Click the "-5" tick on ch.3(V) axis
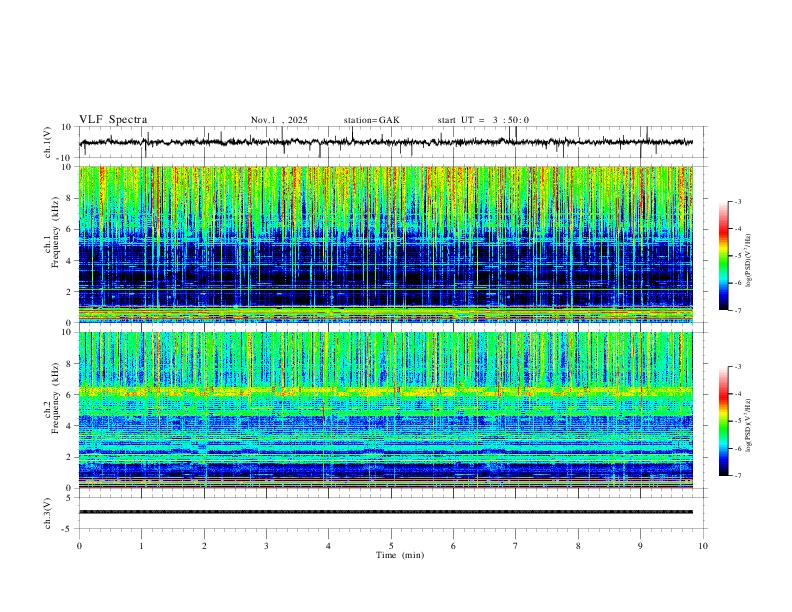This screenshot has height=612, width=792. [x=68, y=529]
